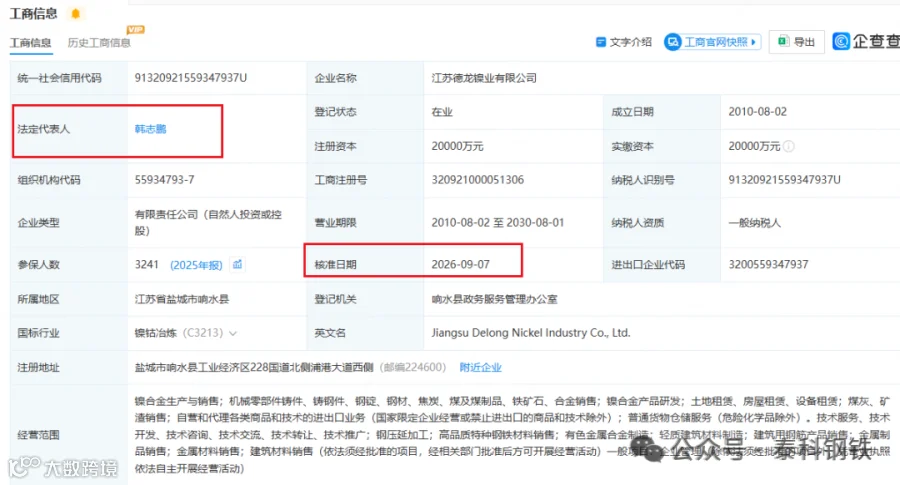The image size is (900, 485).
Task: Click the 企查查 logo icon
Action: click(x=841, y=41)
